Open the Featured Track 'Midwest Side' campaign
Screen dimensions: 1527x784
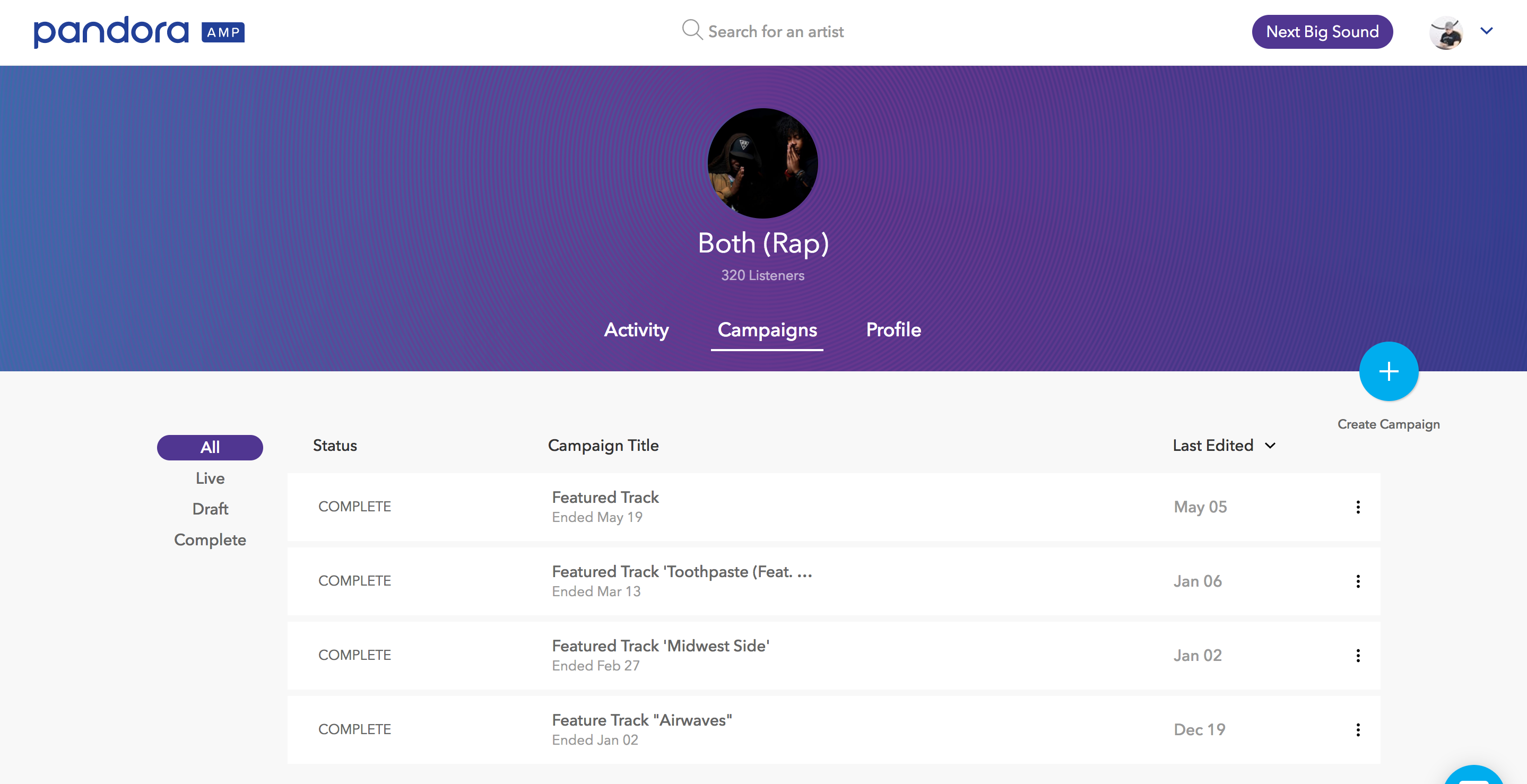pos(661,646)
